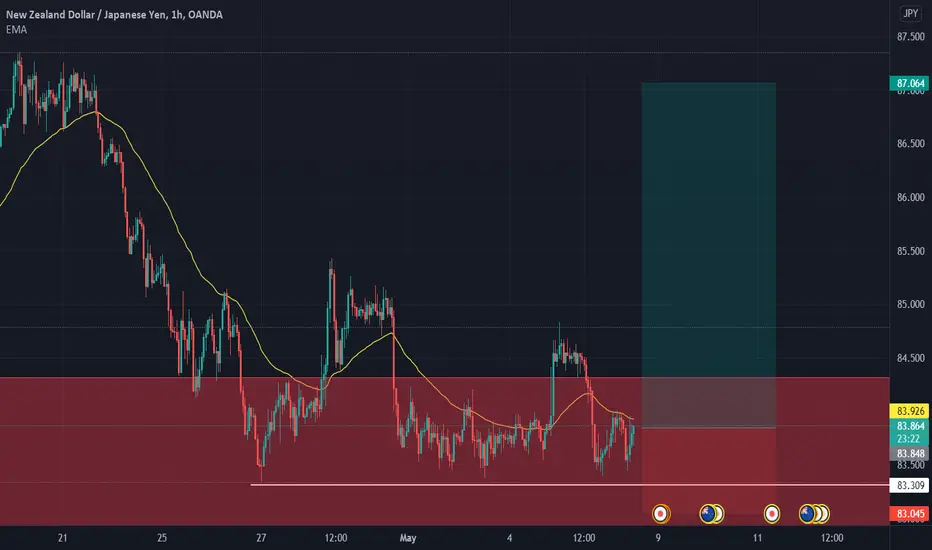The height and width of the screenshot is (550, 932).
Task: Click the red 83.045 stop-loss price label
Action: click(909, 514)
